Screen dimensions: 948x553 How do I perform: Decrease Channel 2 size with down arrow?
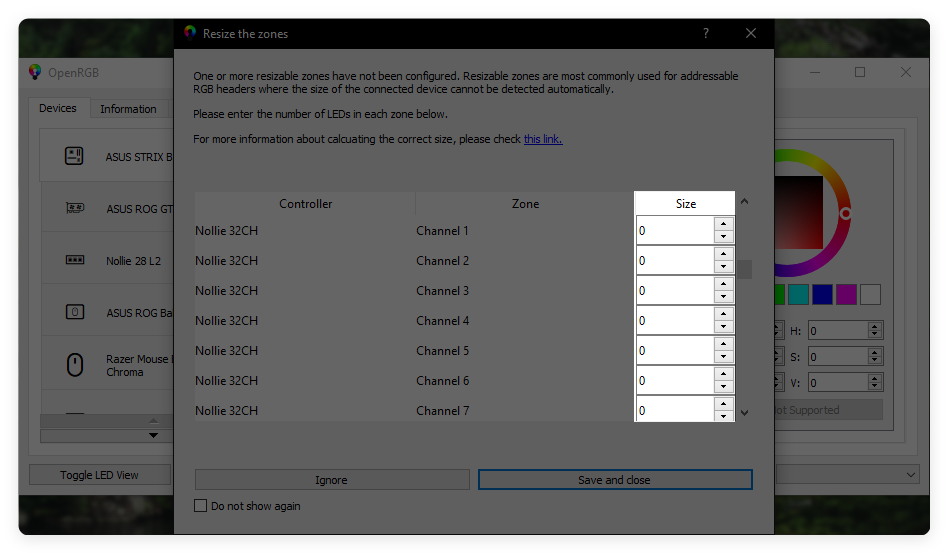click(x=724, y=267)
